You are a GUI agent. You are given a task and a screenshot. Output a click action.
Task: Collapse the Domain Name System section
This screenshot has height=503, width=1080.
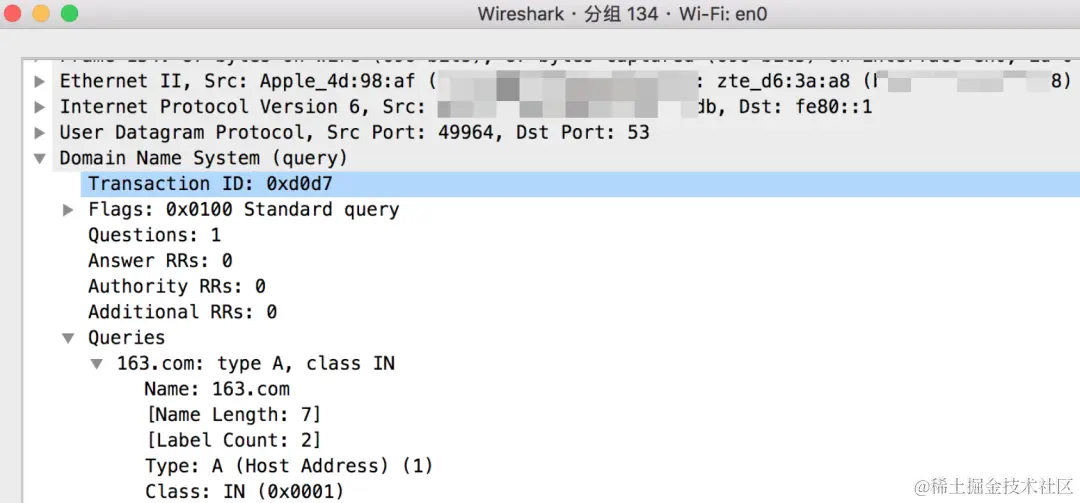(40, 158)
